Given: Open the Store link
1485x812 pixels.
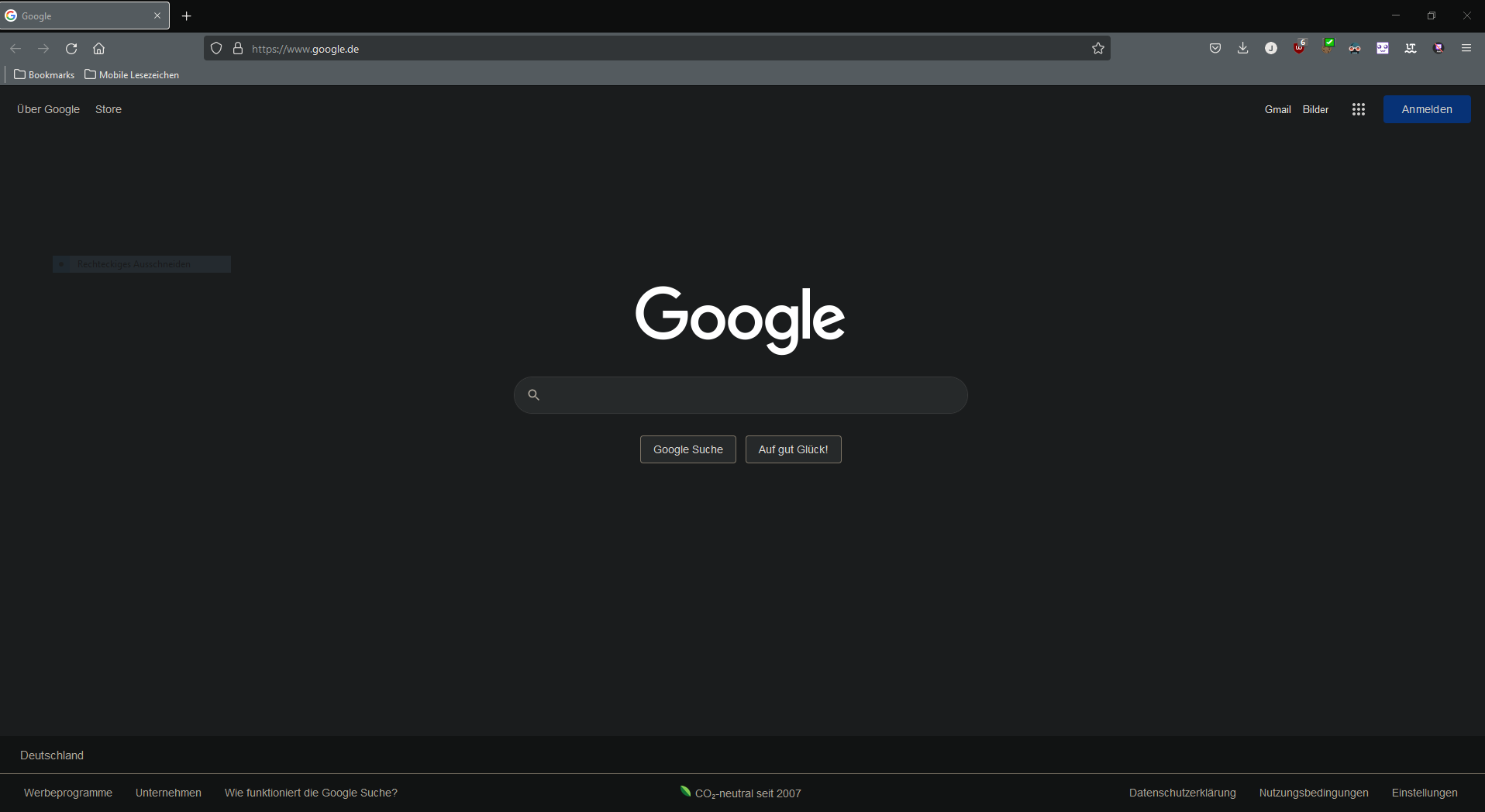Looking at the screenshot, I should click(109, 109).
